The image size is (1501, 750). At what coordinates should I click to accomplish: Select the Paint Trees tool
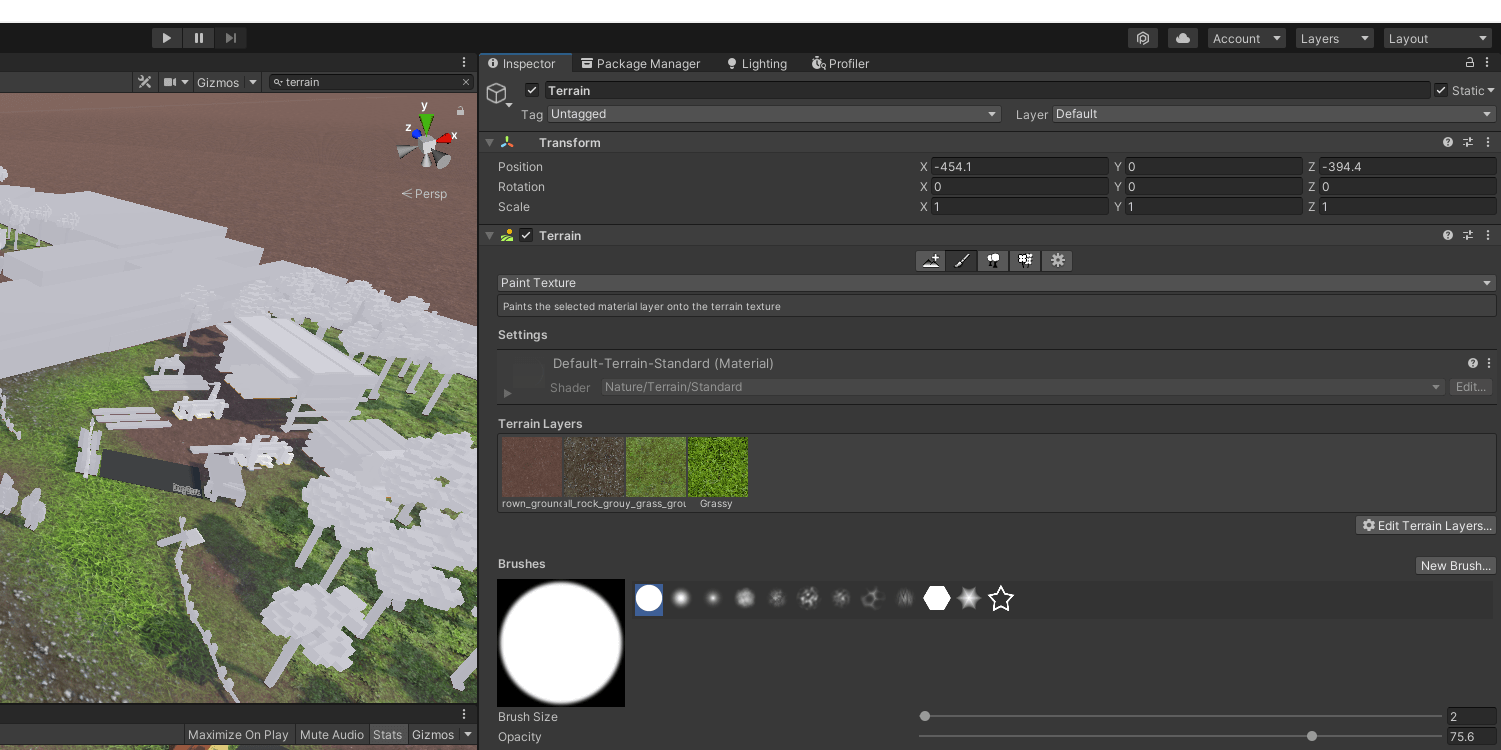pyautogui.click(x=993, y=260)
